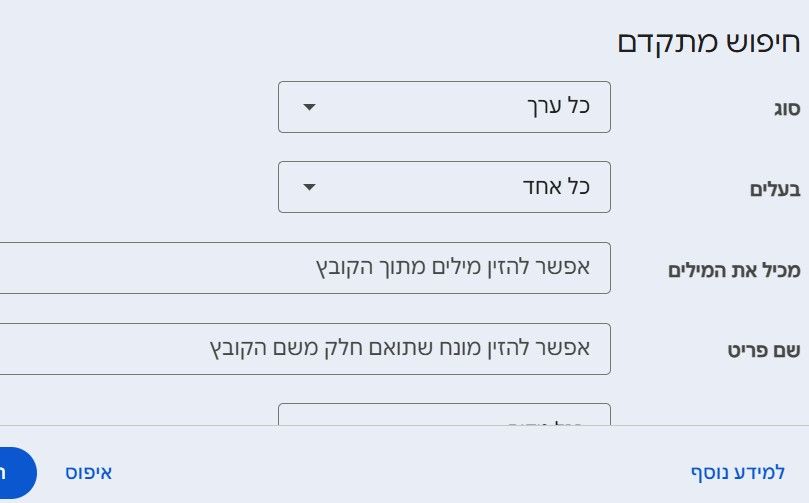This screenshot has height=503, width=809.
Task: Open the סוג dropdown showing כל ערך
Action: [444, 107]
